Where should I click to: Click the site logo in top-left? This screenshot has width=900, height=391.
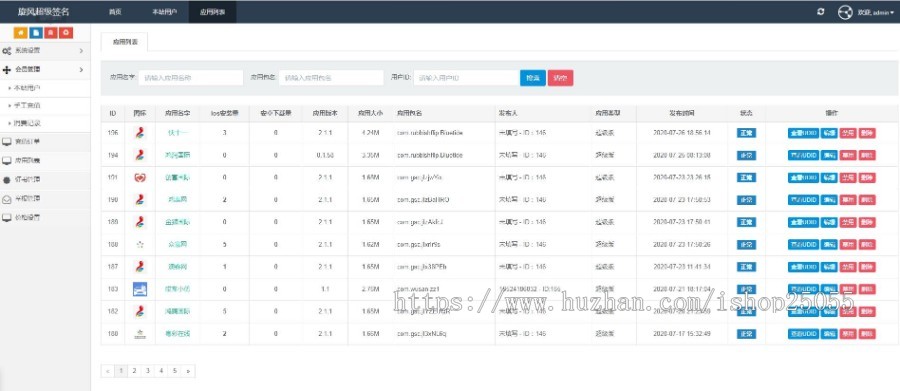point(44,12)
